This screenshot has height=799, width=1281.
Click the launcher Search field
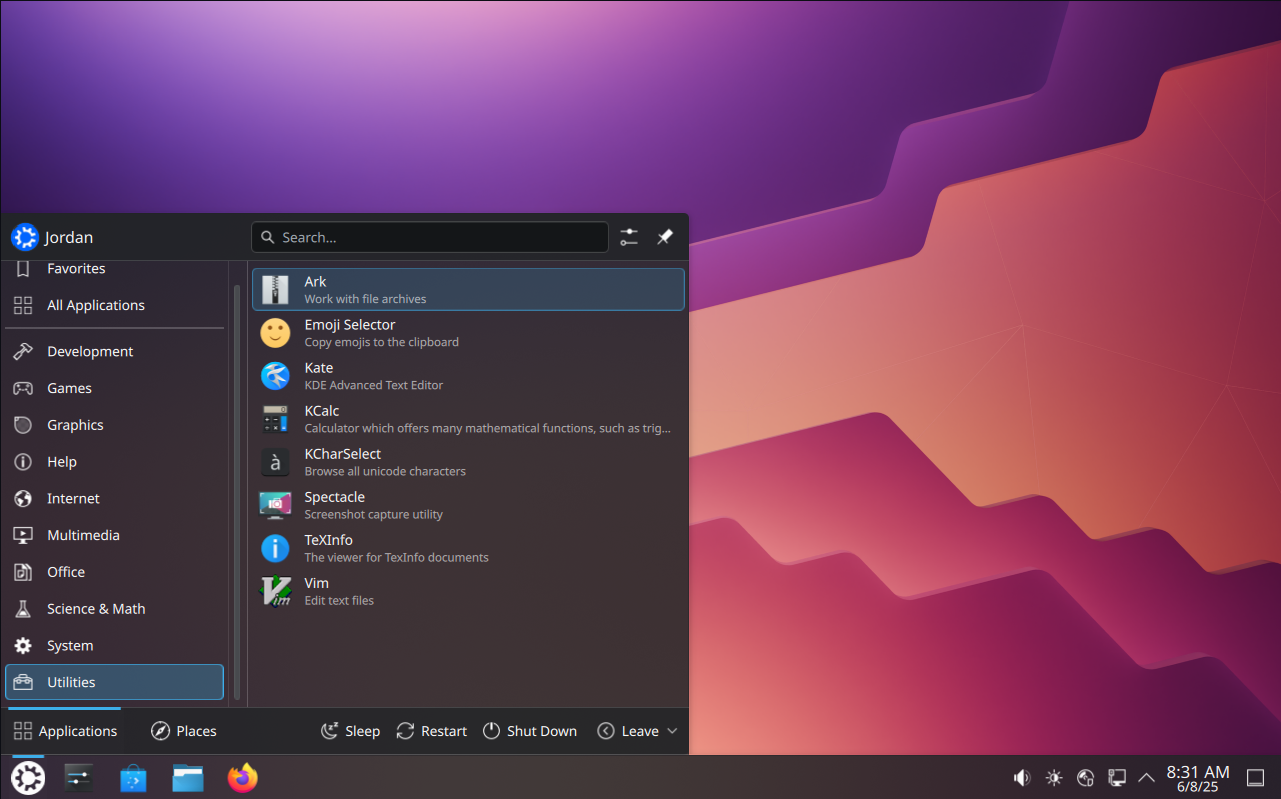pyautogui.click(x=430, y=237)
